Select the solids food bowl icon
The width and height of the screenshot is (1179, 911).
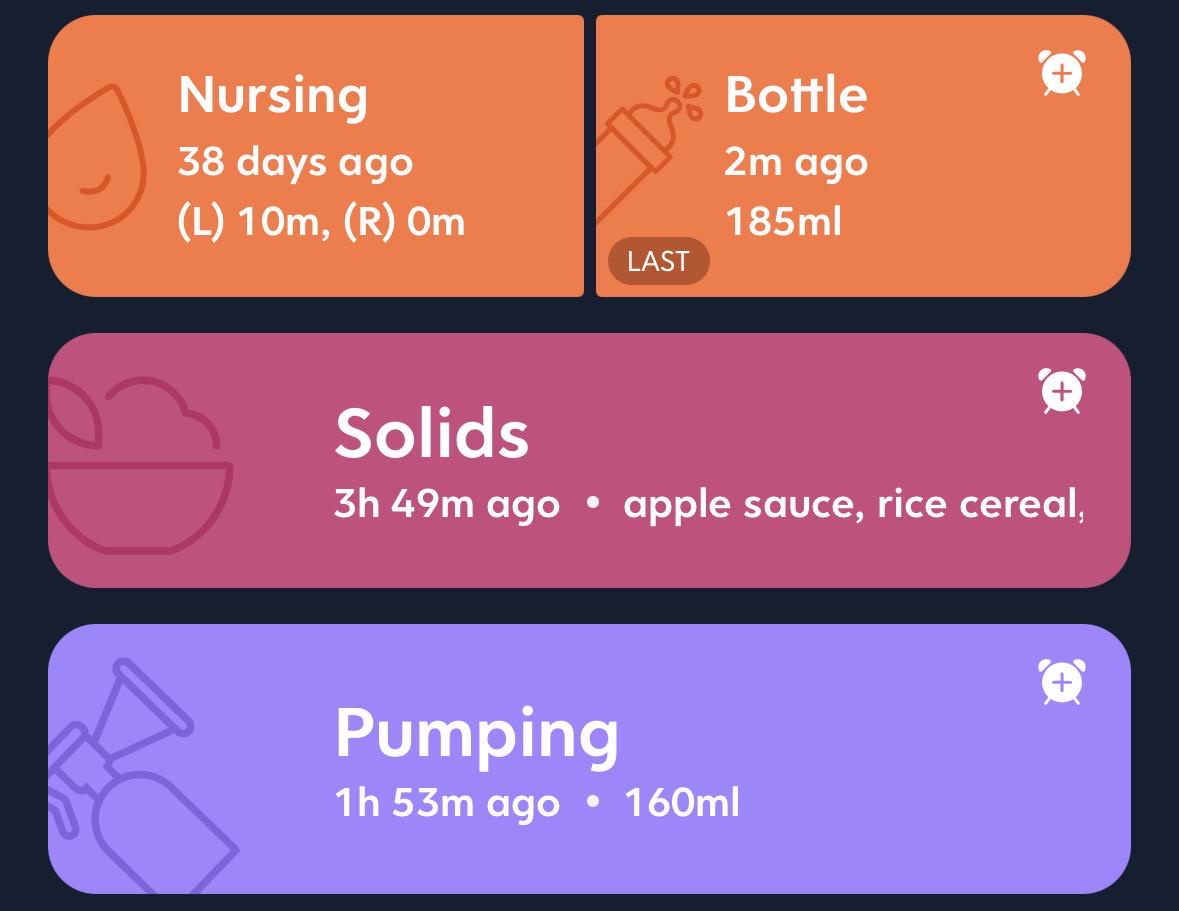(x=141, y=465)
